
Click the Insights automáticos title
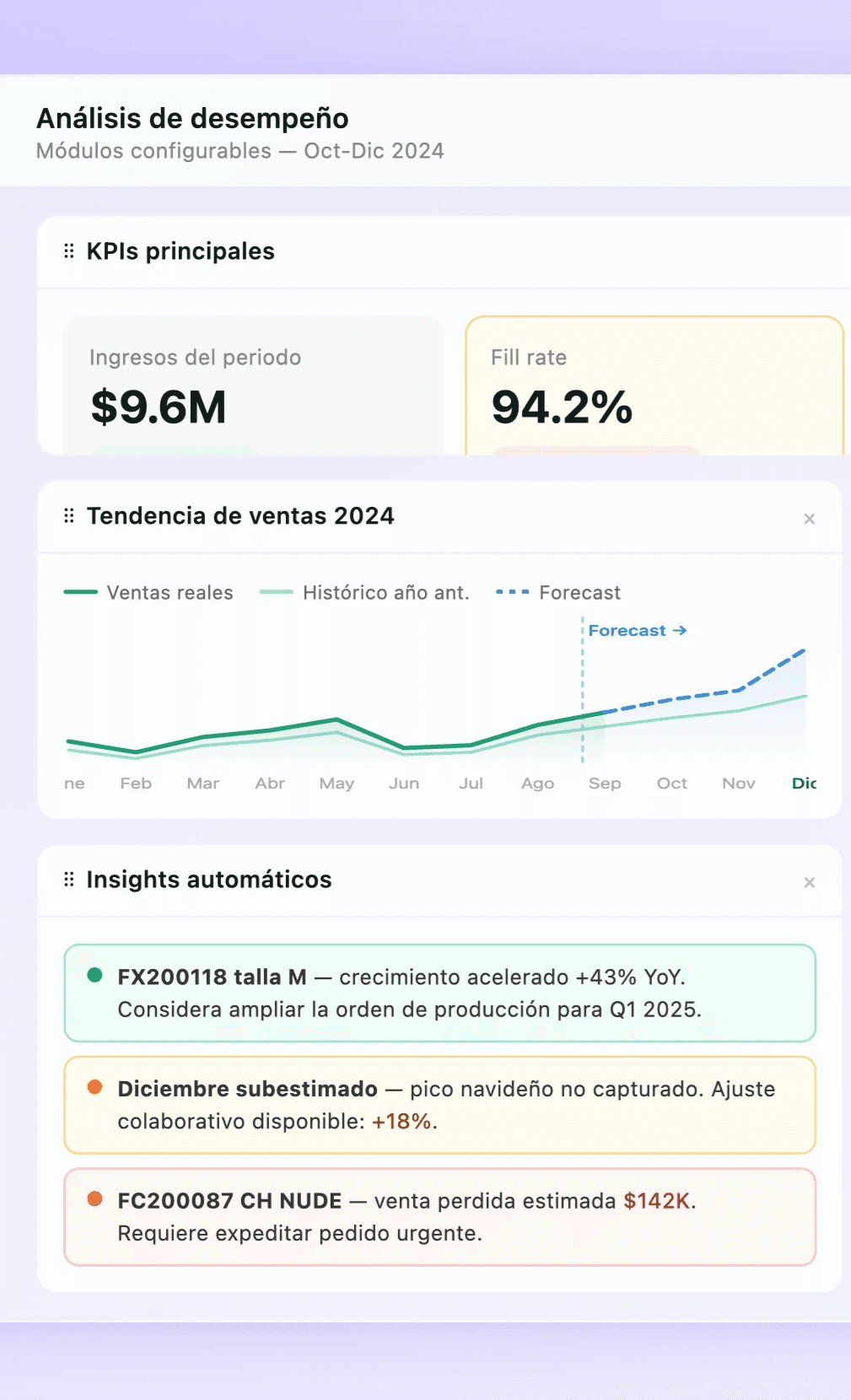209,880
